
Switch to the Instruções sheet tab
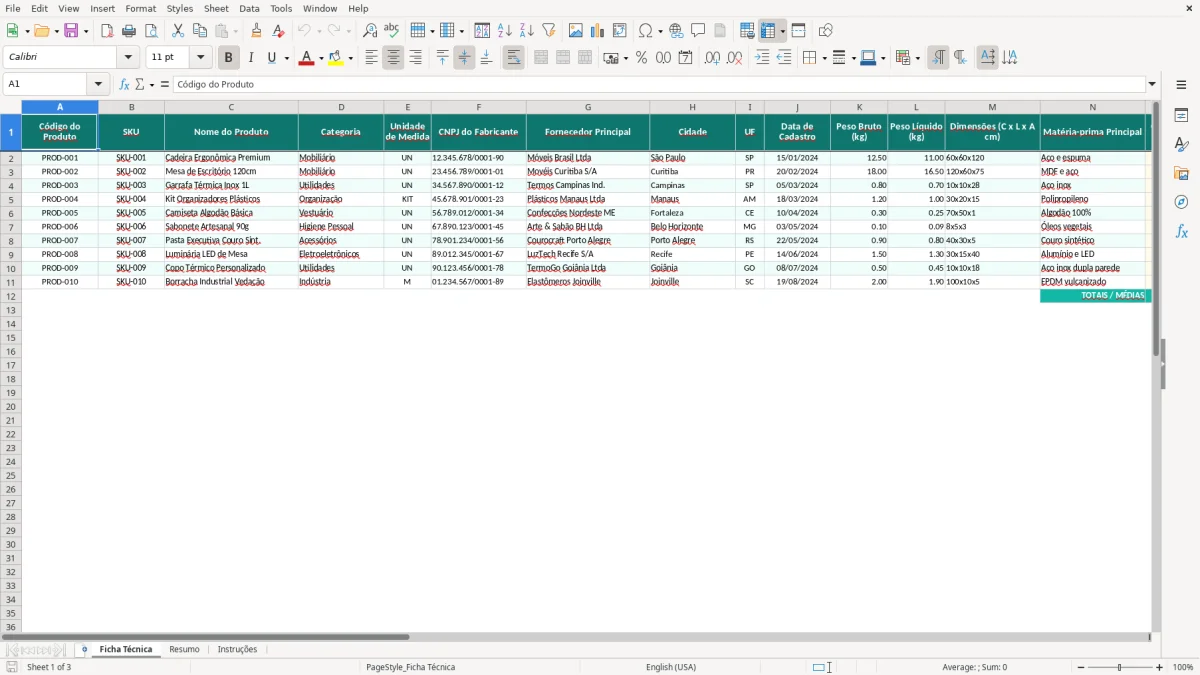point(237,650)
